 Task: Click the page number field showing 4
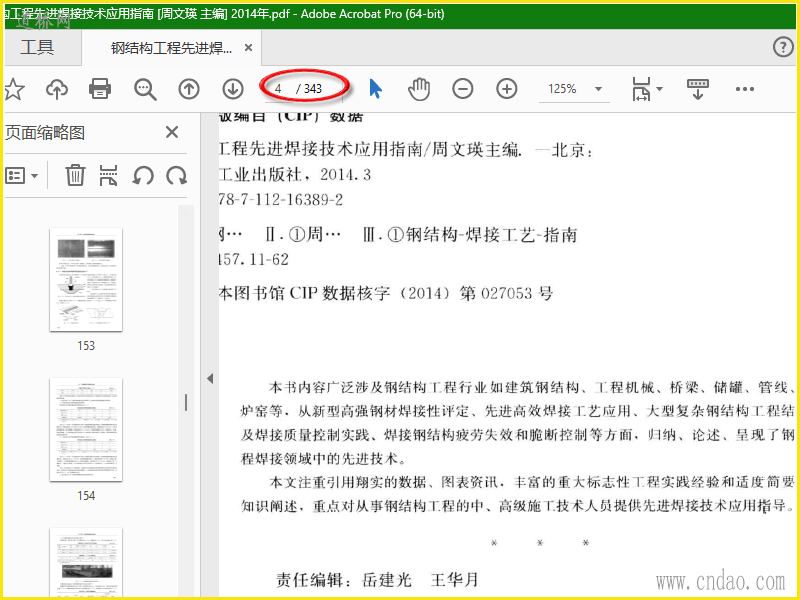click(280, 89)
